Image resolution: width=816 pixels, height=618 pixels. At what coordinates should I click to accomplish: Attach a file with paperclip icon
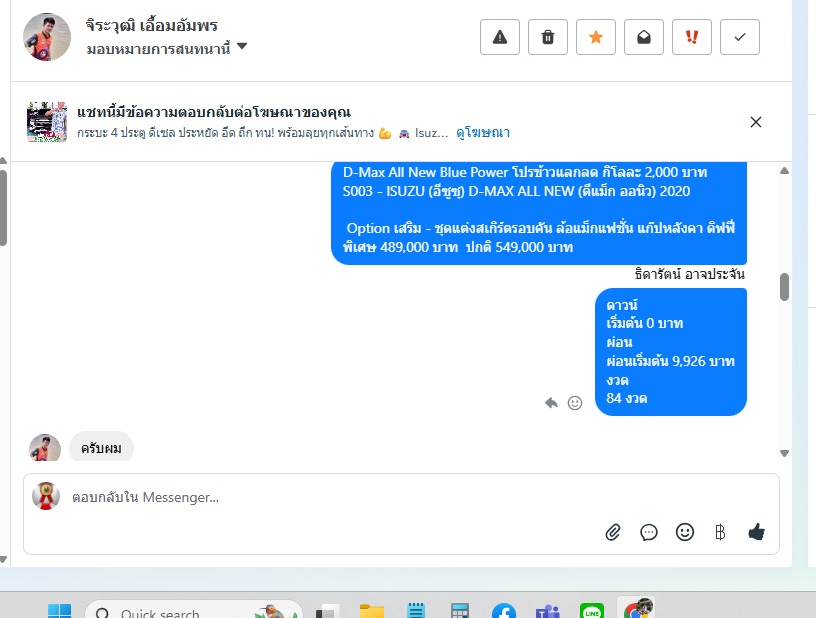pyautogui.click(x=613, y=532)
